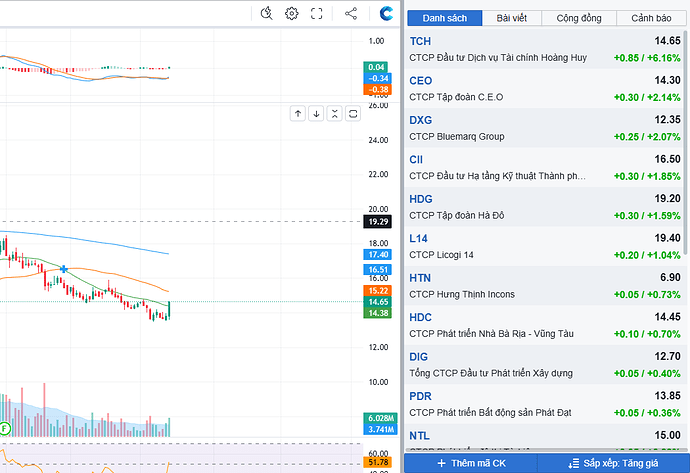Viewport: 690px width, 473px height.
Task: Click CTCP Bluemarq Group company name
Action: [457, 137]
